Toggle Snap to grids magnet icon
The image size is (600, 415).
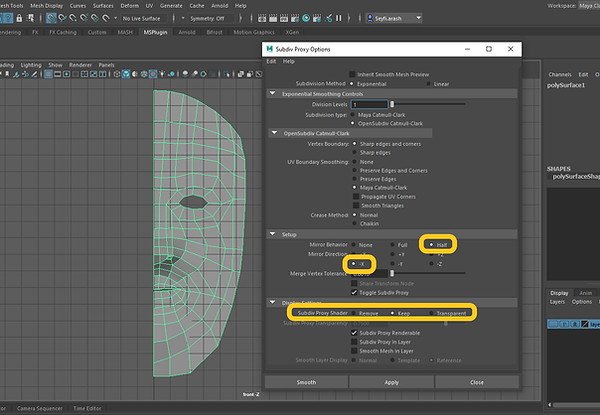51,18
